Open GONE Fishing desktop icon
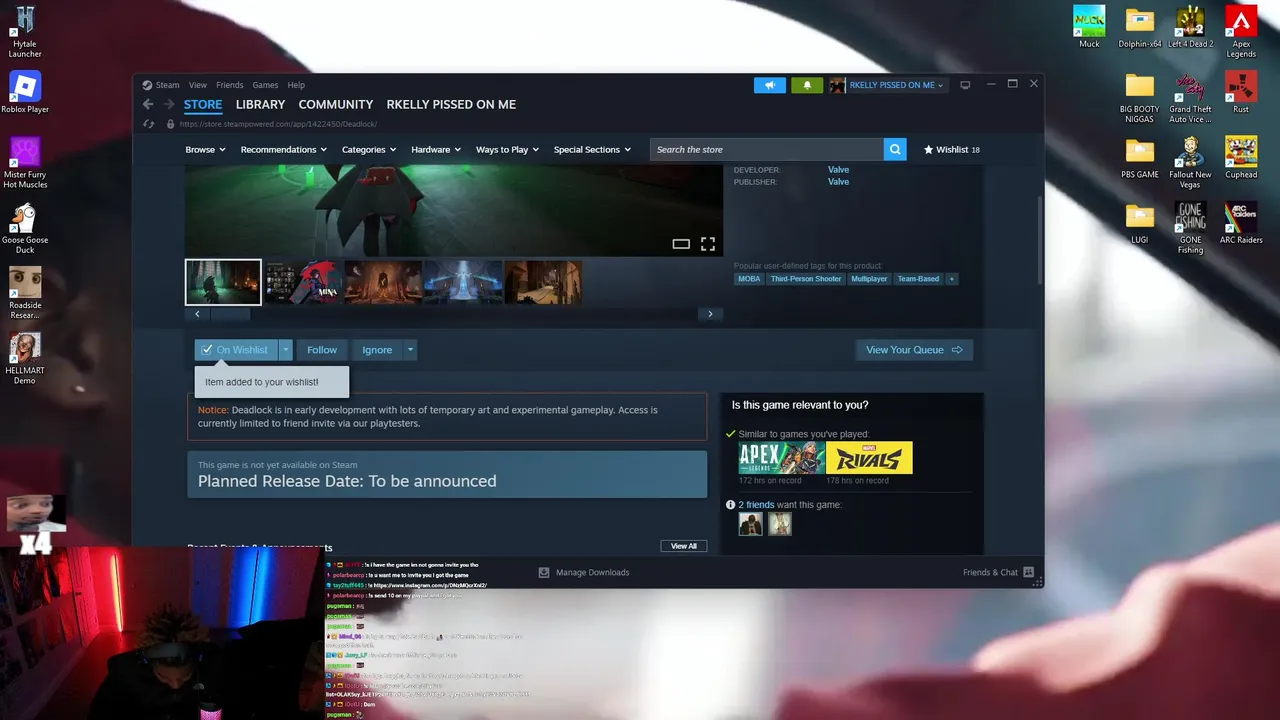 [x=1190, y=228]
